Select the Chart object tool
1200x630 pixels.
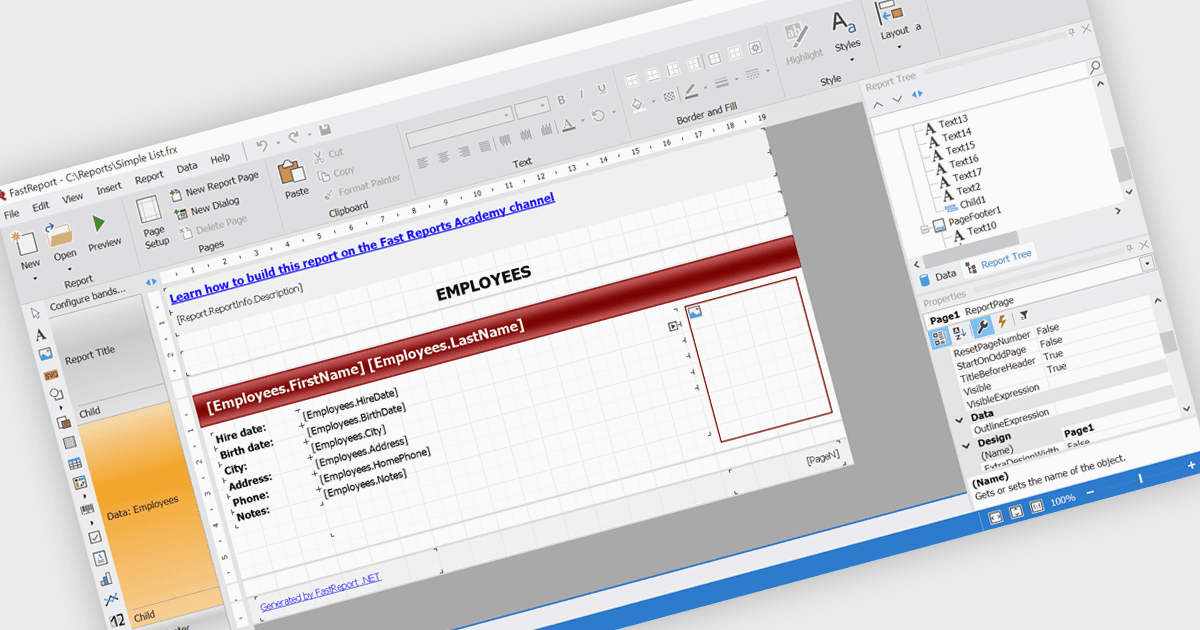point(106,579)
